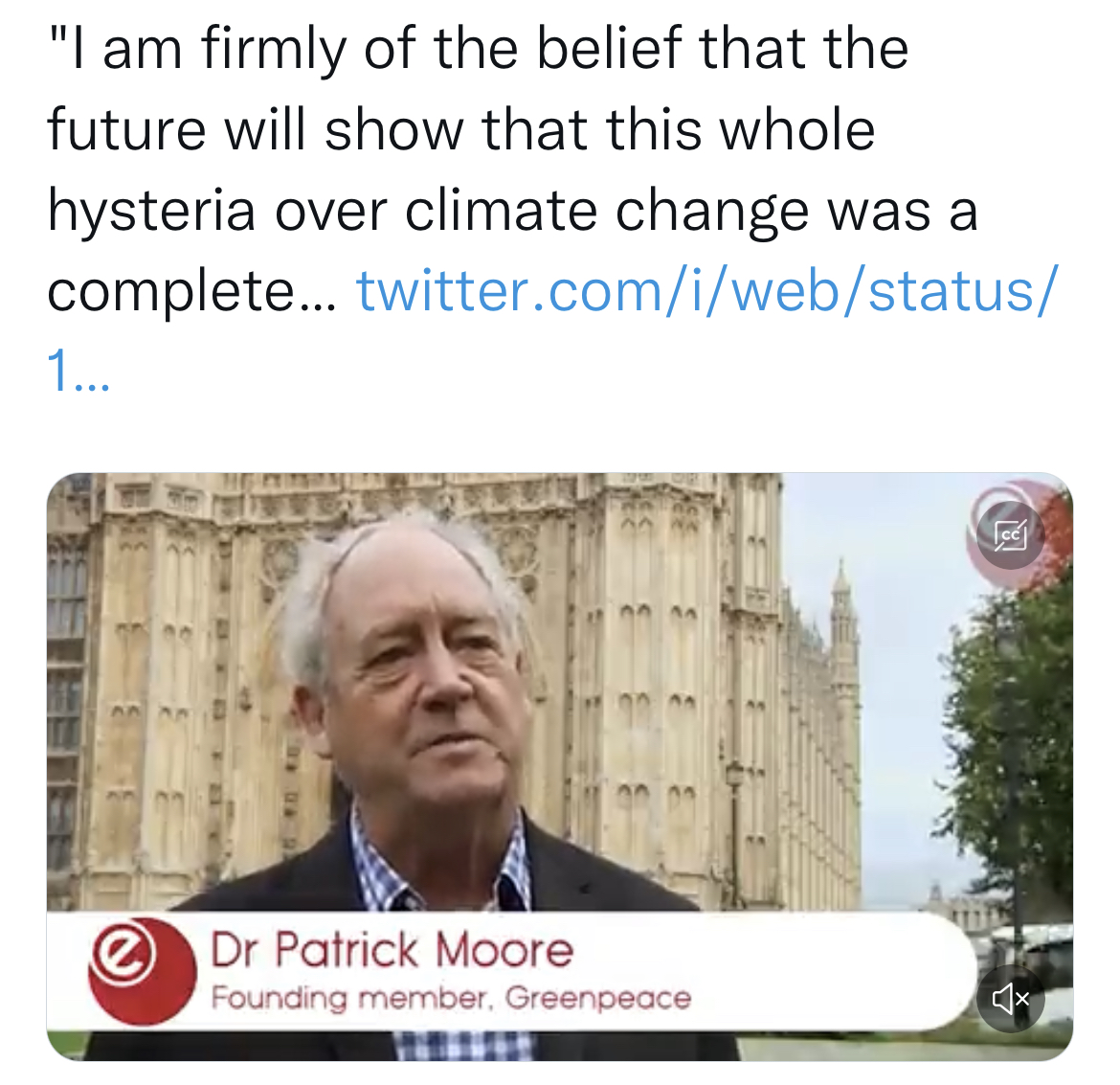Viewport: 1120px width, 1085px height.
Task: Click the "Founding member, Greenpeace" subtitle text
Action: click(451, 998)
